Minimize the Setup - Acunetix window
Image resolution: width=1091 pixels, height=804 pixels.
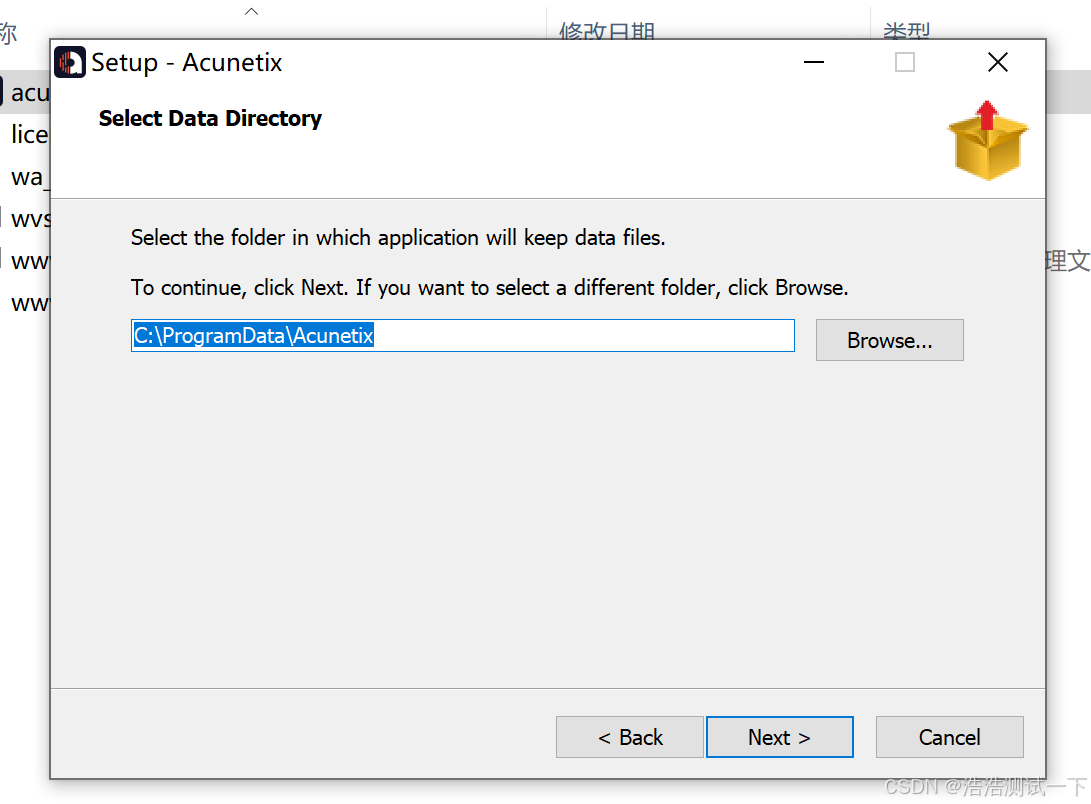[813, 63]
